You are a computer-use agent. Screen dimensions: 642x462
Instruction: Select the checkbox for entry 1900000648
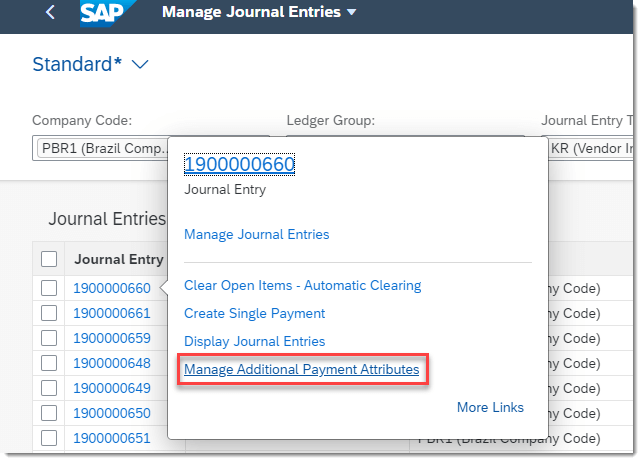point(49,363)
